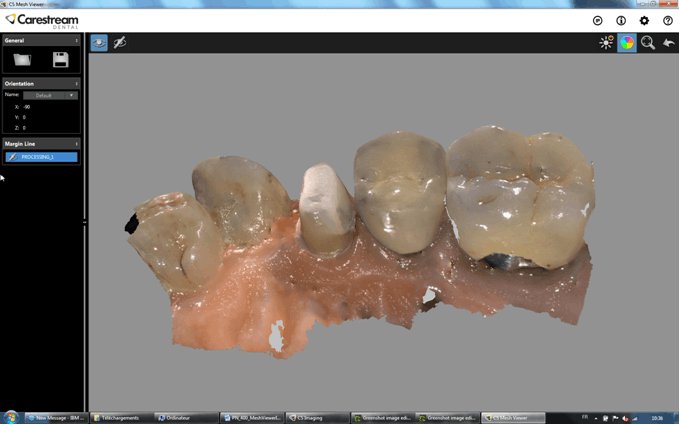Open settings with the gear icon

(x=644, y=20)
